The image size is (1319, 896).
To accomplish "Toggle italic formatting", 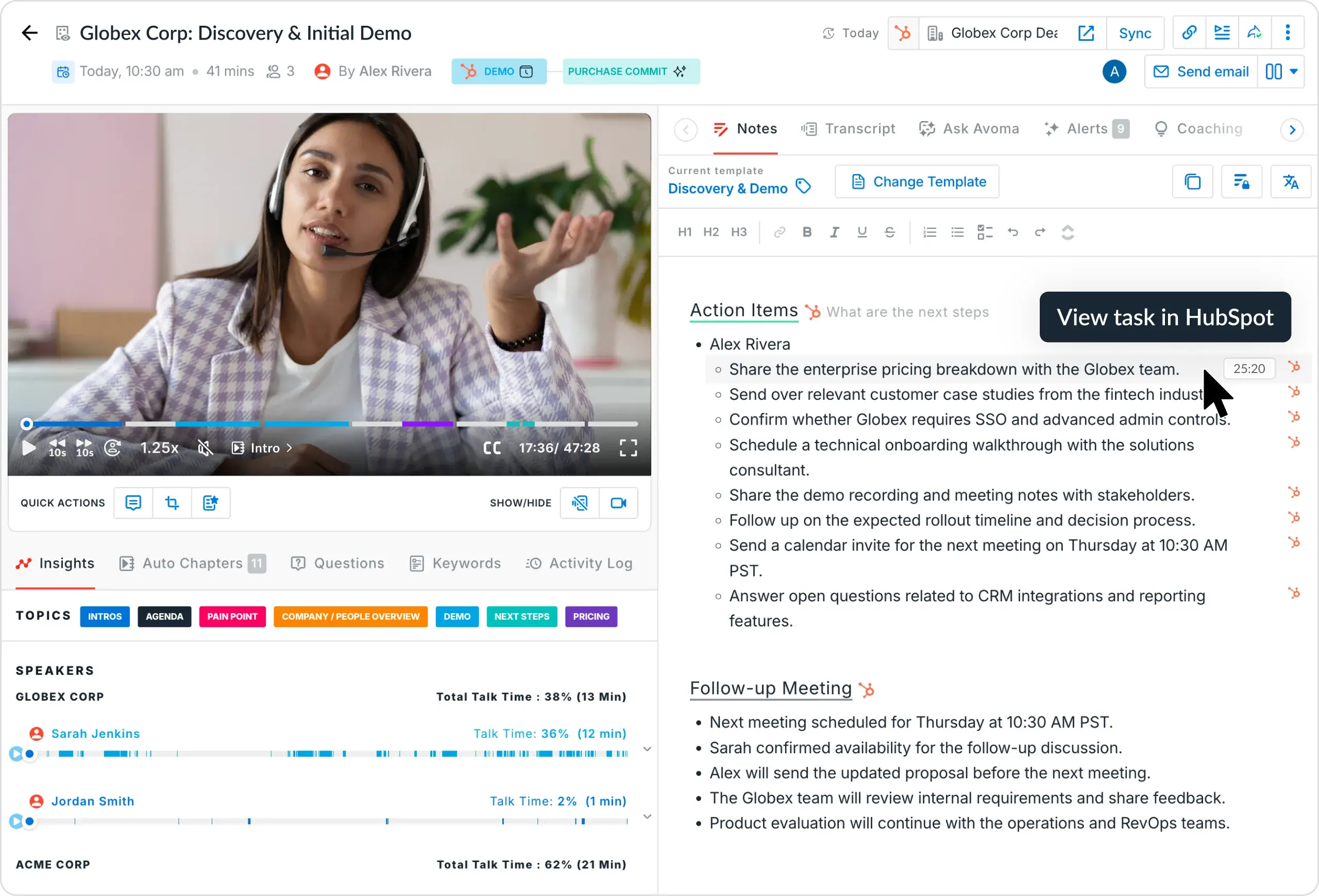I will click(834, 232).
